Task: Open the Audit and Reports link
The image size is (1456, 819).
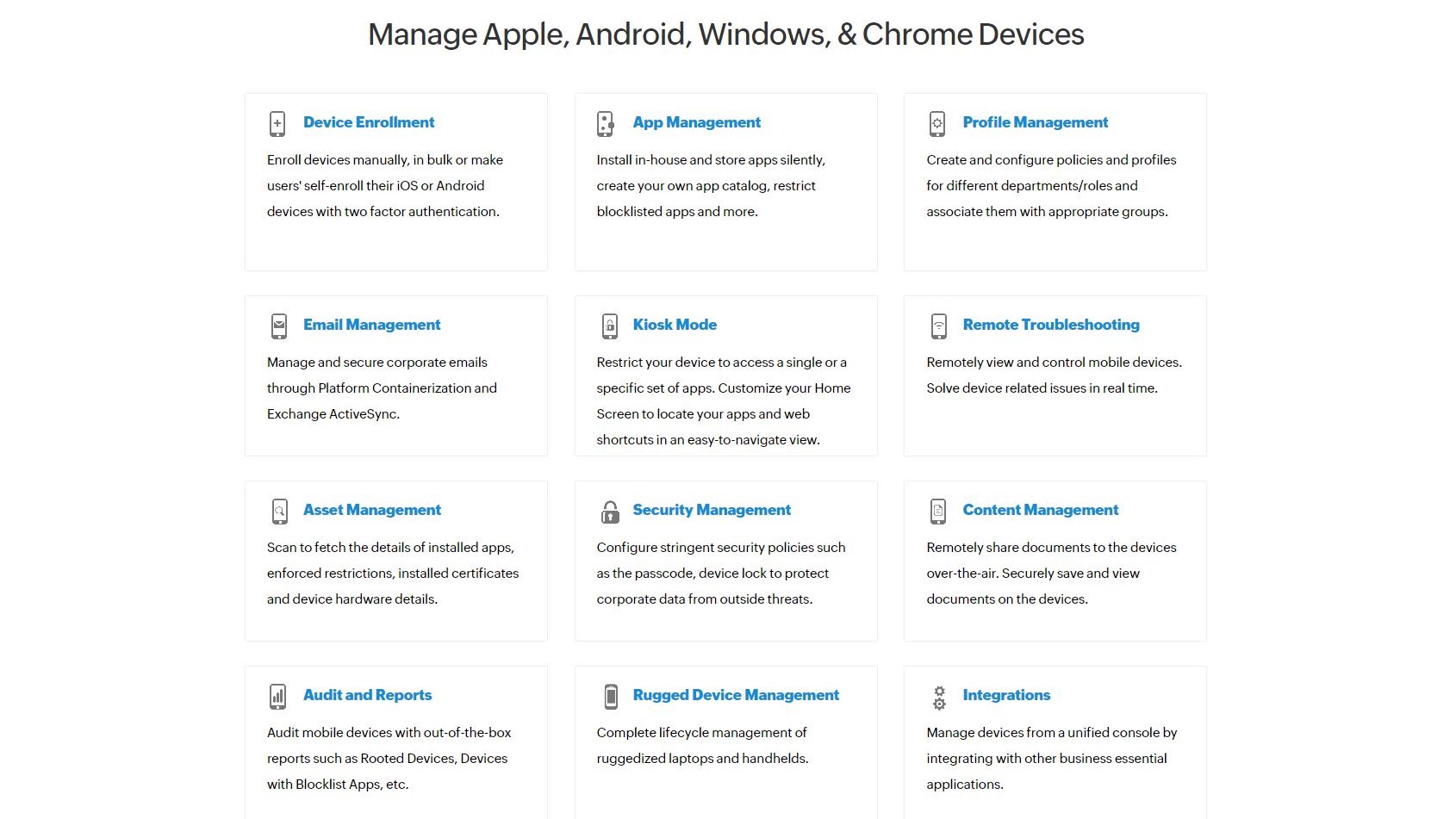Action: point(367,695)
